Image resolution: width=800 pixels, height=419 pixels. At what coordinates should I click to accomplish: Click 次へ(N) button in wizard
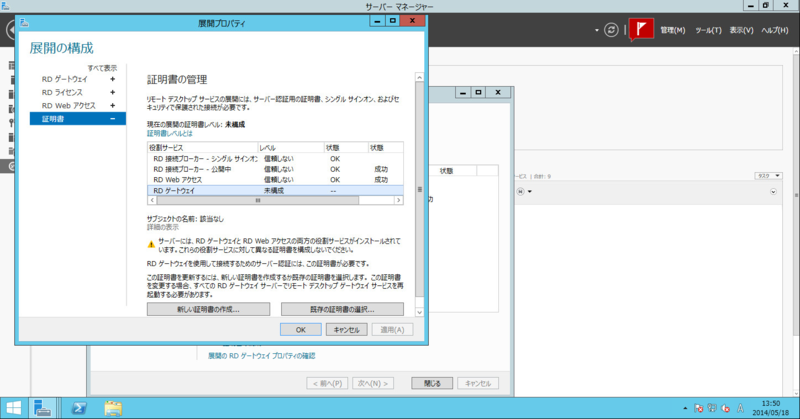click(x=372, y=383)
